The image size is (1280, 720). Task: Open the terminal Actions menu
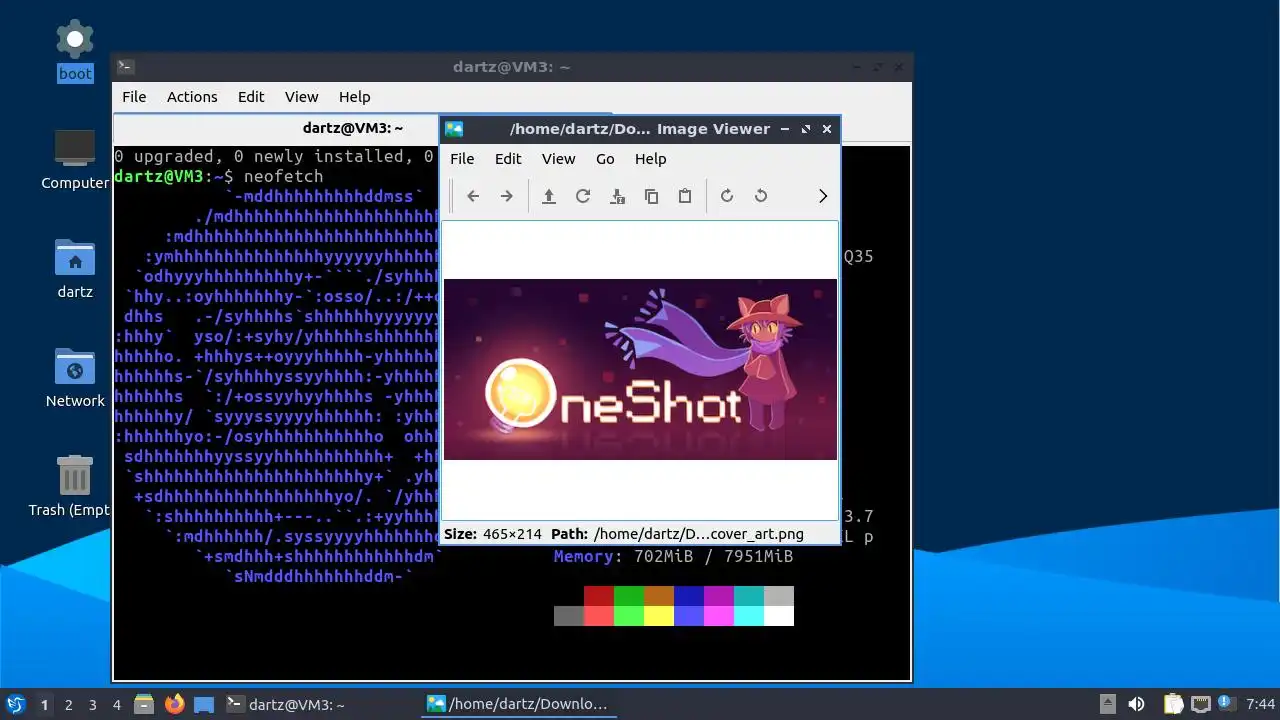point(192,97)
